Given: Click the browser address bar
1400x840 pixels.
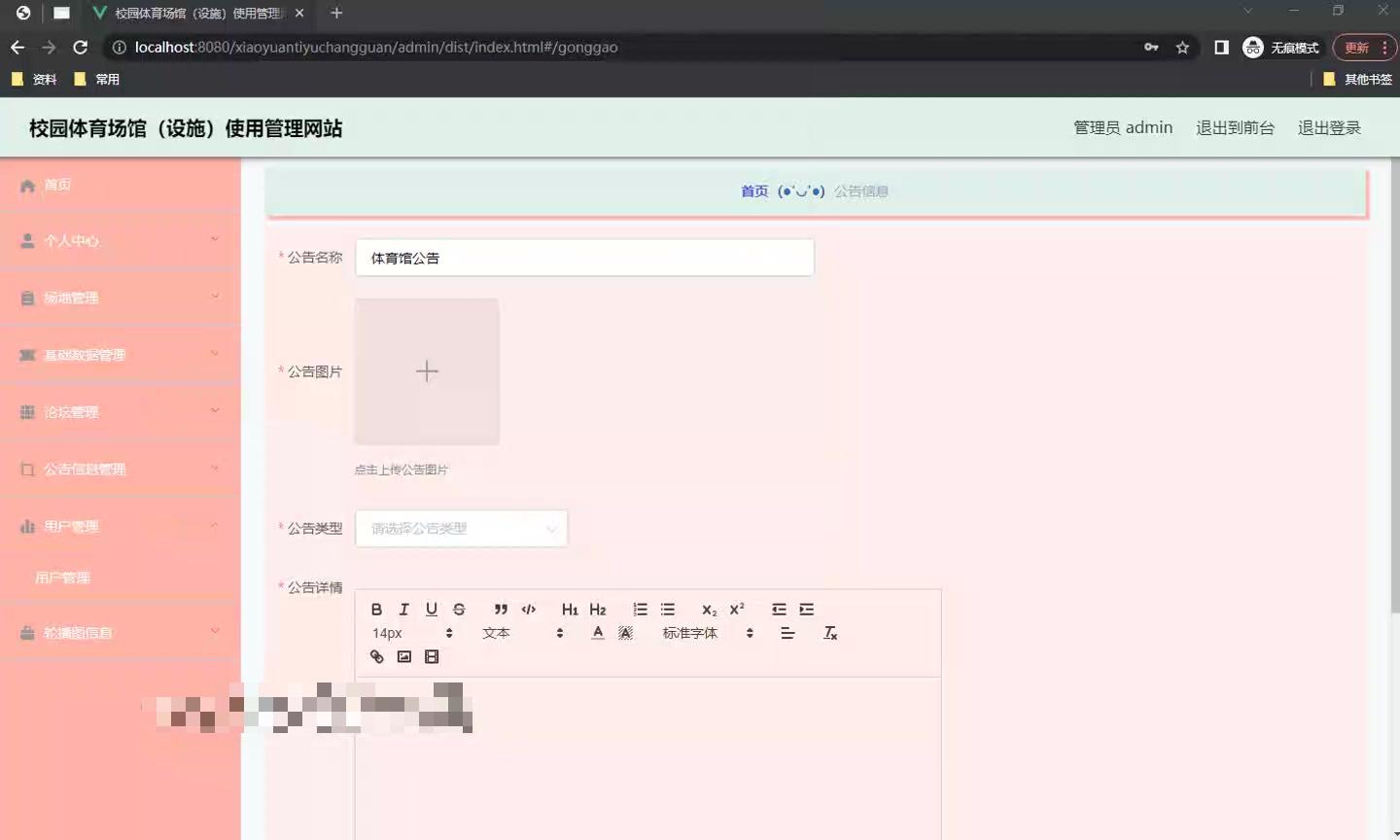Looking at the screenshot, I should pyautogui.click(x=622, y=48).
